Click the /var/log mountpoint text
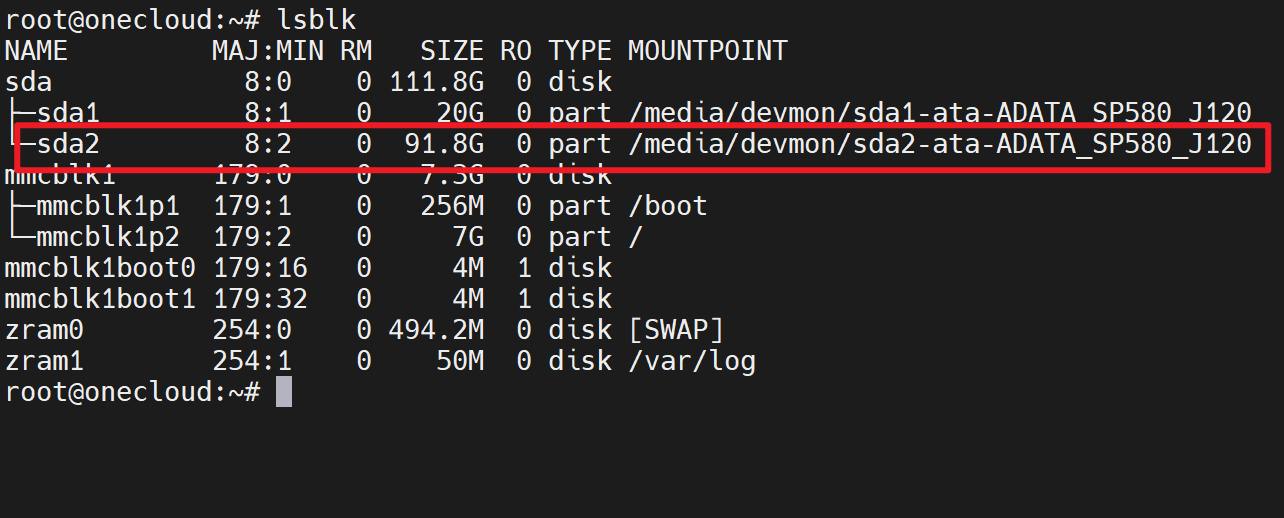Screen dimensions: 1284x518 click(691, 361)
